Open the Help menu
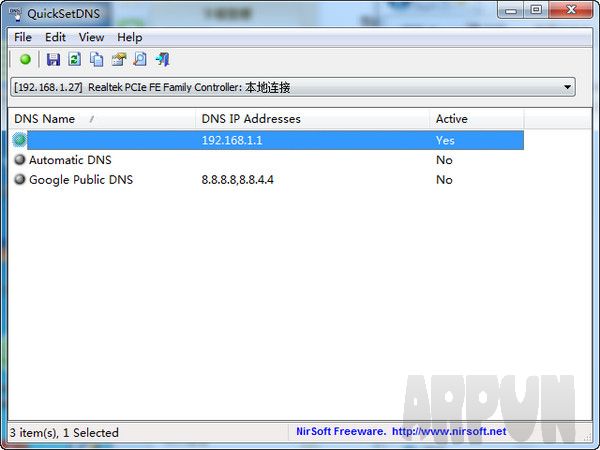Image resolution: width=600 pixels, height=450 pixels. coord(130,38)
